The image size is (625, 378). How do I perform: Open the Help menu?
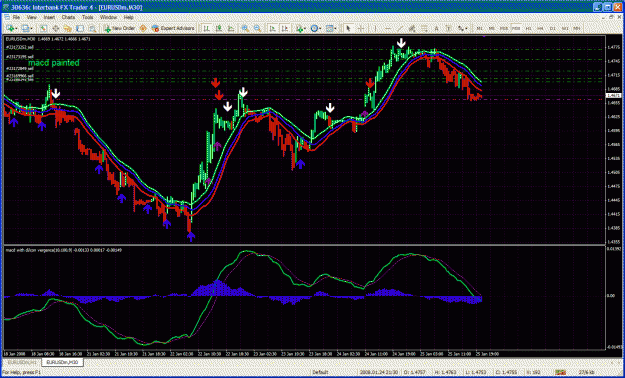[128, 18]
